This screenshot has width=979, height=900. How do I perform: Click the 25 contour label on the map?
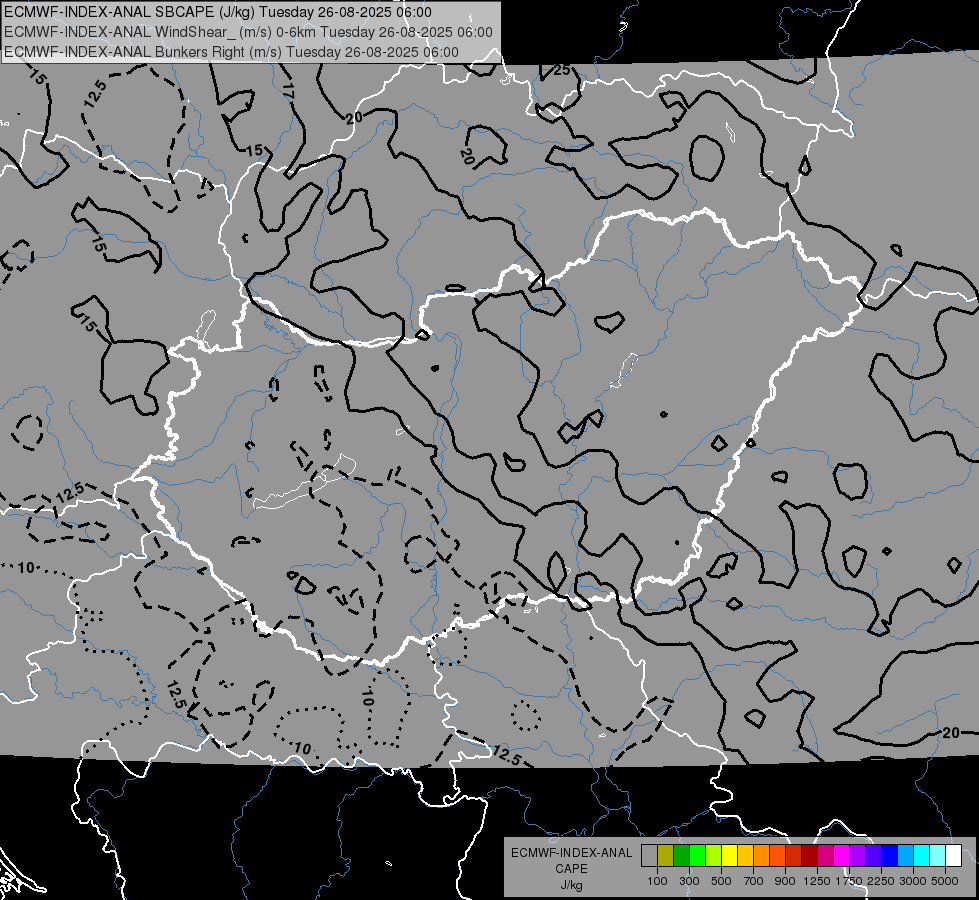(x=561, y=70)
